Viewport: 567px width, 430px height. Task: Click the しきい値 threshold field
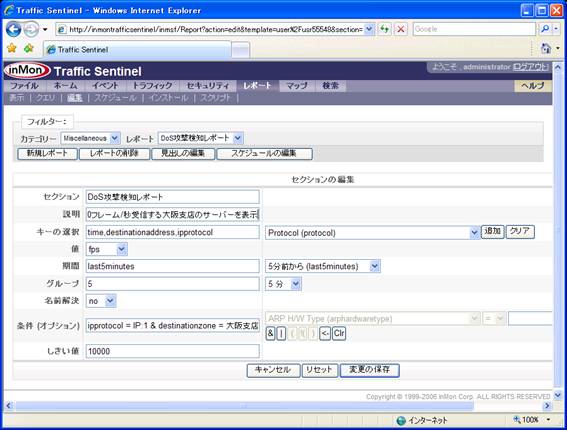172,351
